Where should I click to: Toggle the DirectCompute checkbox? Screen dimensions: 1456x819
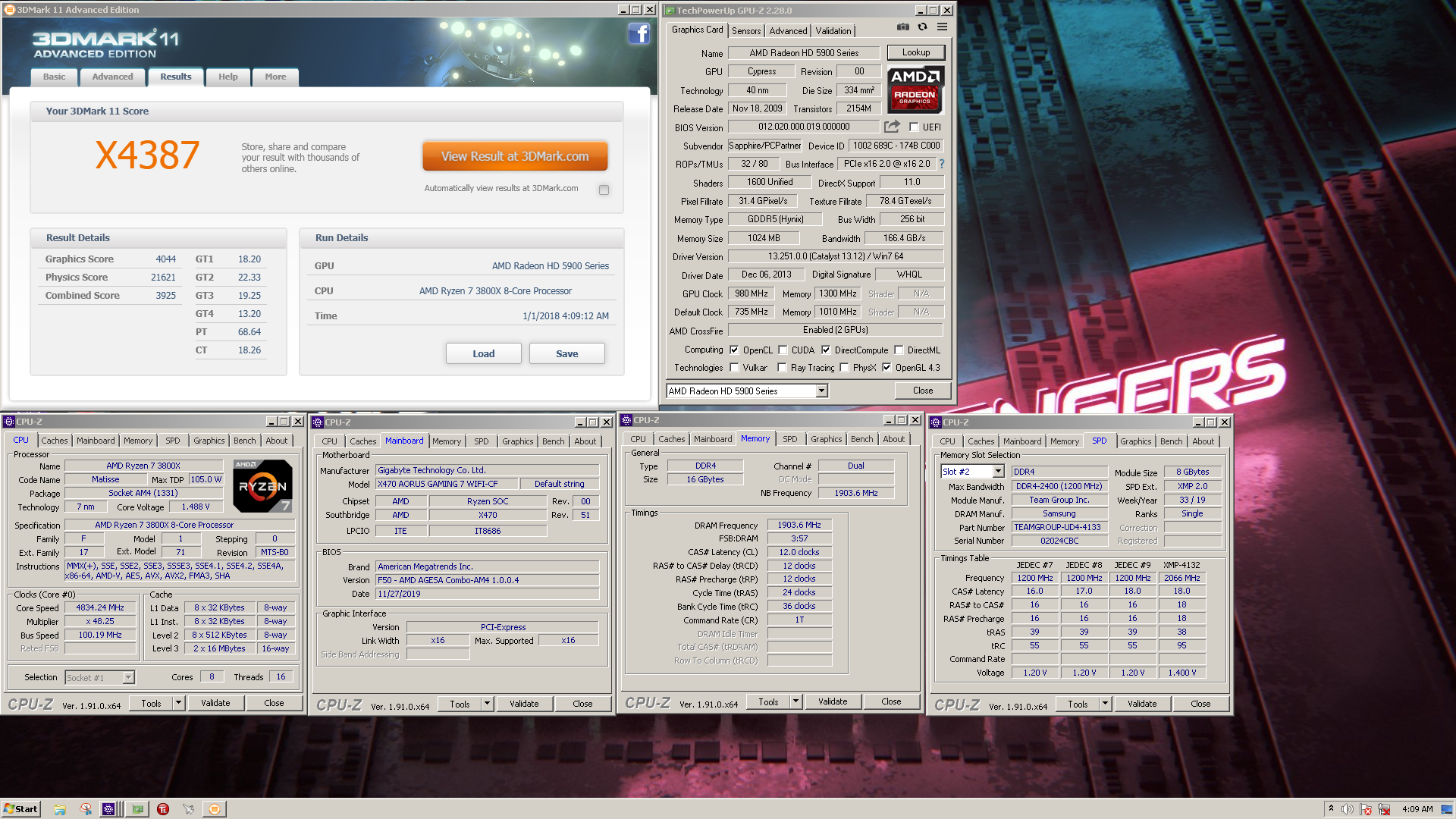826,350
